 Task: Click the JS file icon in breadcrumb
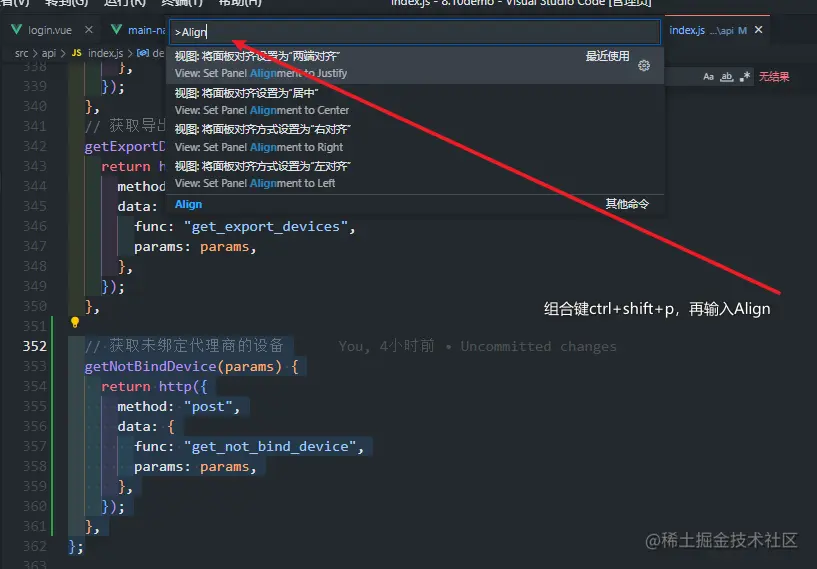point(77,53)
